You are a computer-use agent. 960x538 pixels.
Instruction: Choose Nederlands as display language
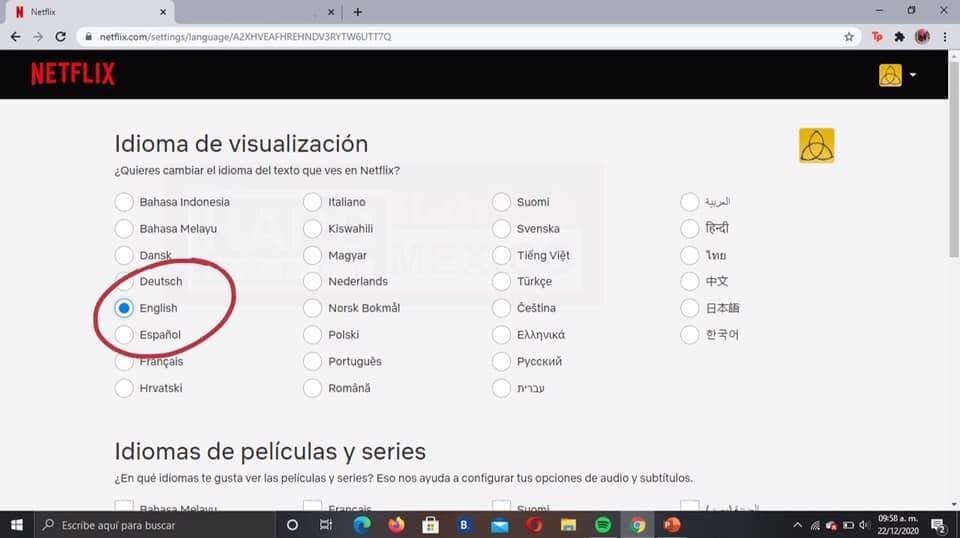312,282
